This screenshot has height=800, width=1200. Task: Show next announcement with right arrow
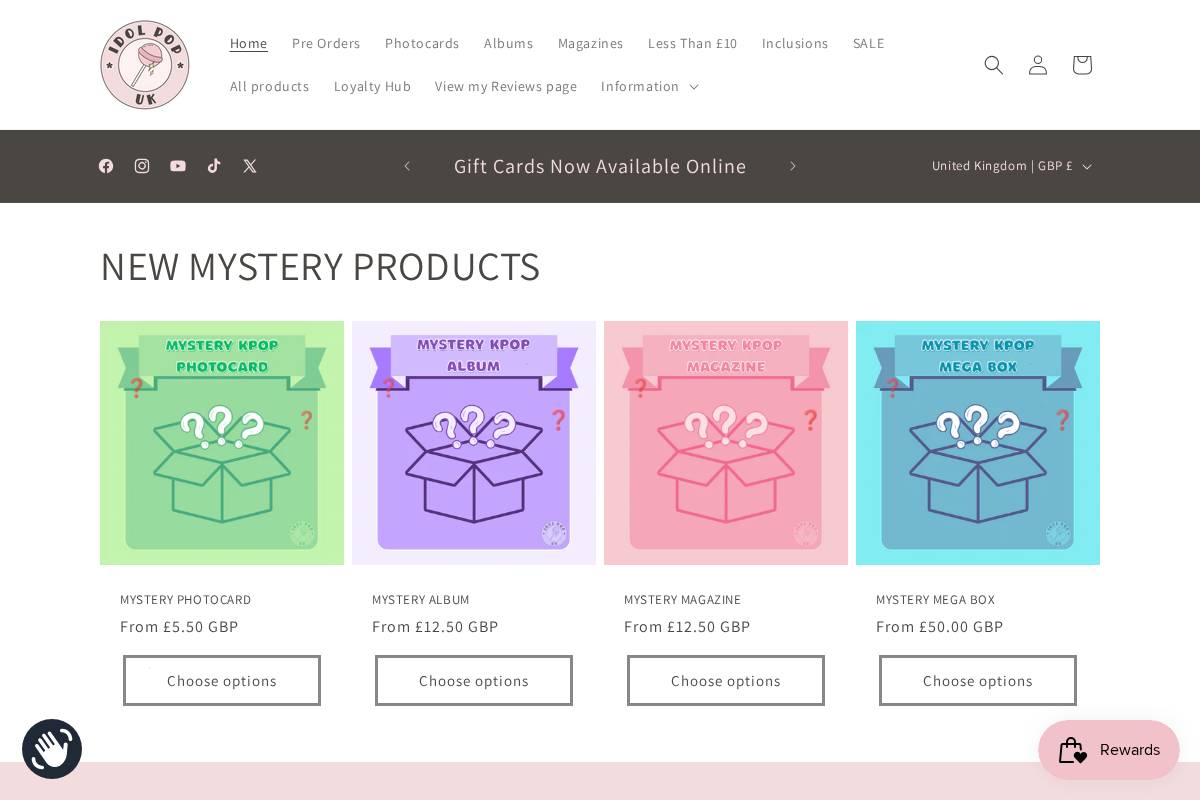coord(793,166)
